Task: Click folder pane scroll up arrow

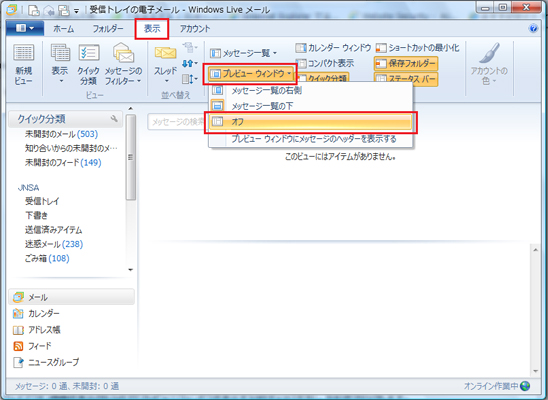Action: coord(131,108)
